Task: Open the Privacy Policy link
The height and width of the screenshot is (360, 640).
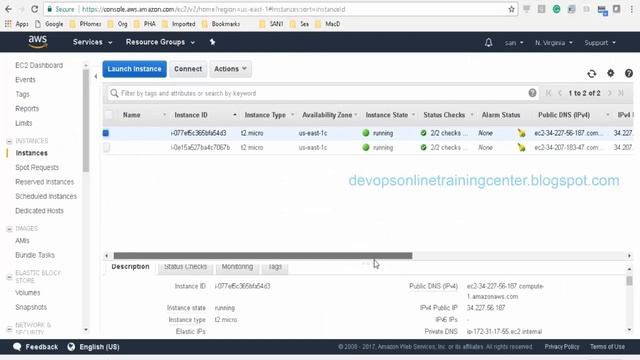Action: pyautogui.click(x=562, y=347)
